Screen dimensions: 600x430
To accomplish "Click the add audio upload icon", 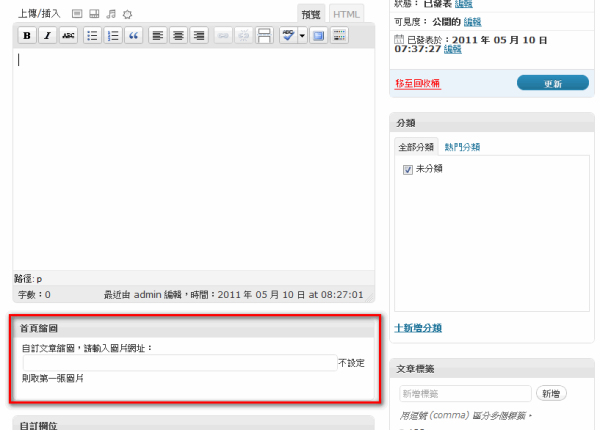I will click(x=111, y=14).
